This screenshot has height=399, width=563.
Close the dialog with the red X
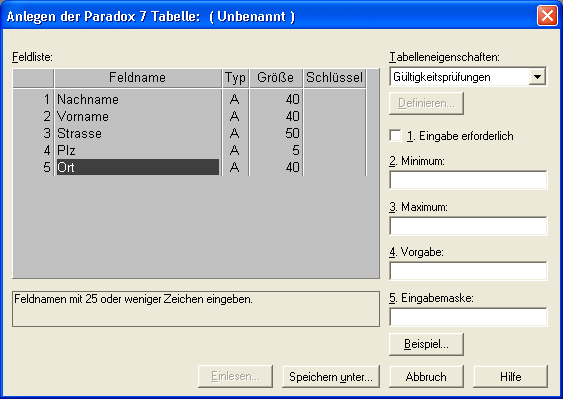point(547,16)
